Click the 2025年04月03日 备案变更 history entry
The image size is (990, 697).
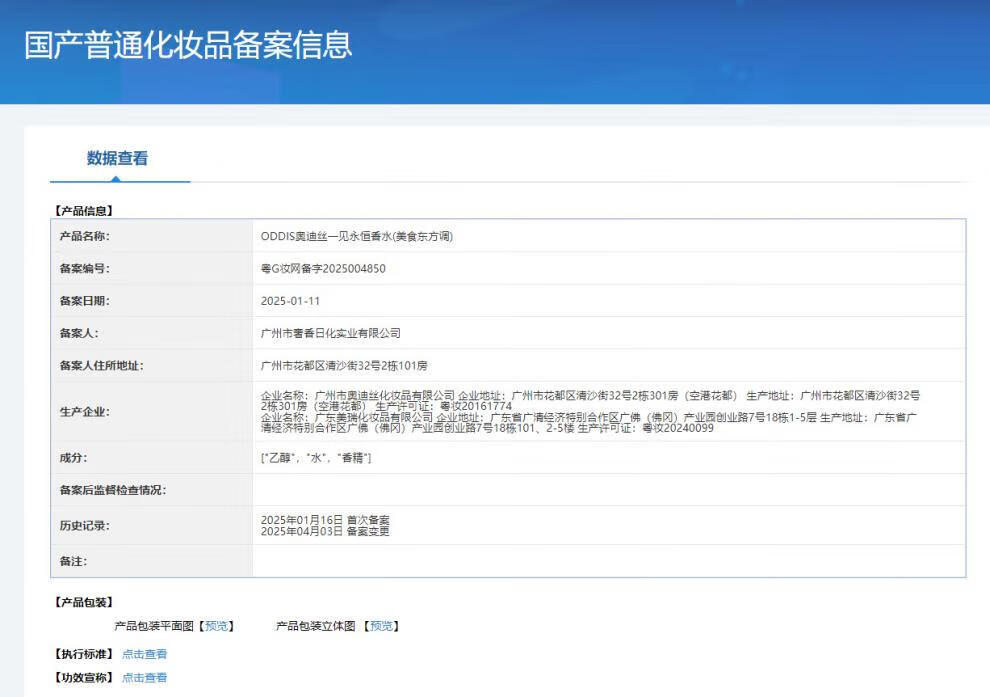[x=324, y=531]
